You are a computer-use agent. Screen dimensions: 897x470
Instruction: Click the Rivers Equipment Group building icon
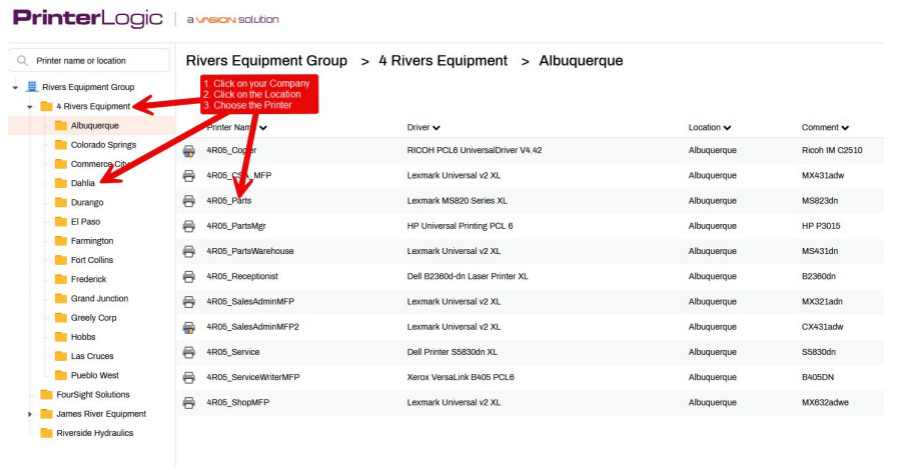(32, 87)
